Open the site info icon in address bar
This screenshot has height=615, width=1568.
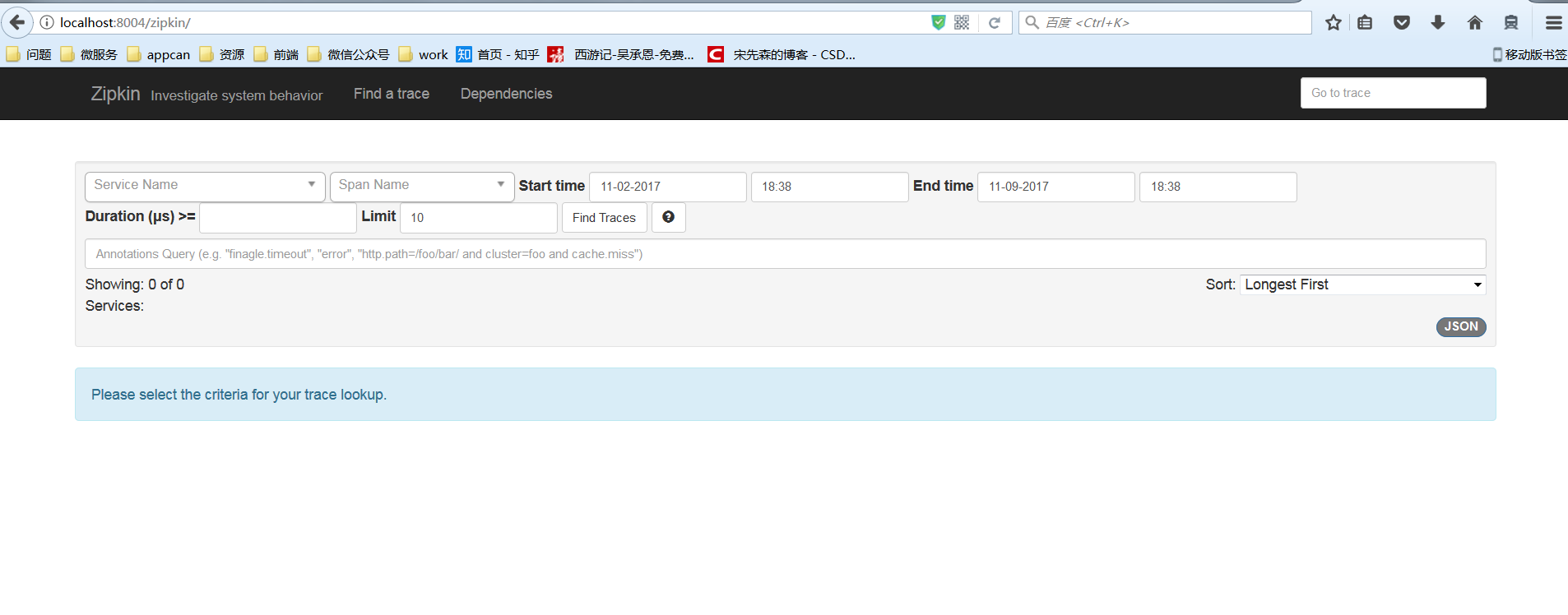click(x=47, y=22)
